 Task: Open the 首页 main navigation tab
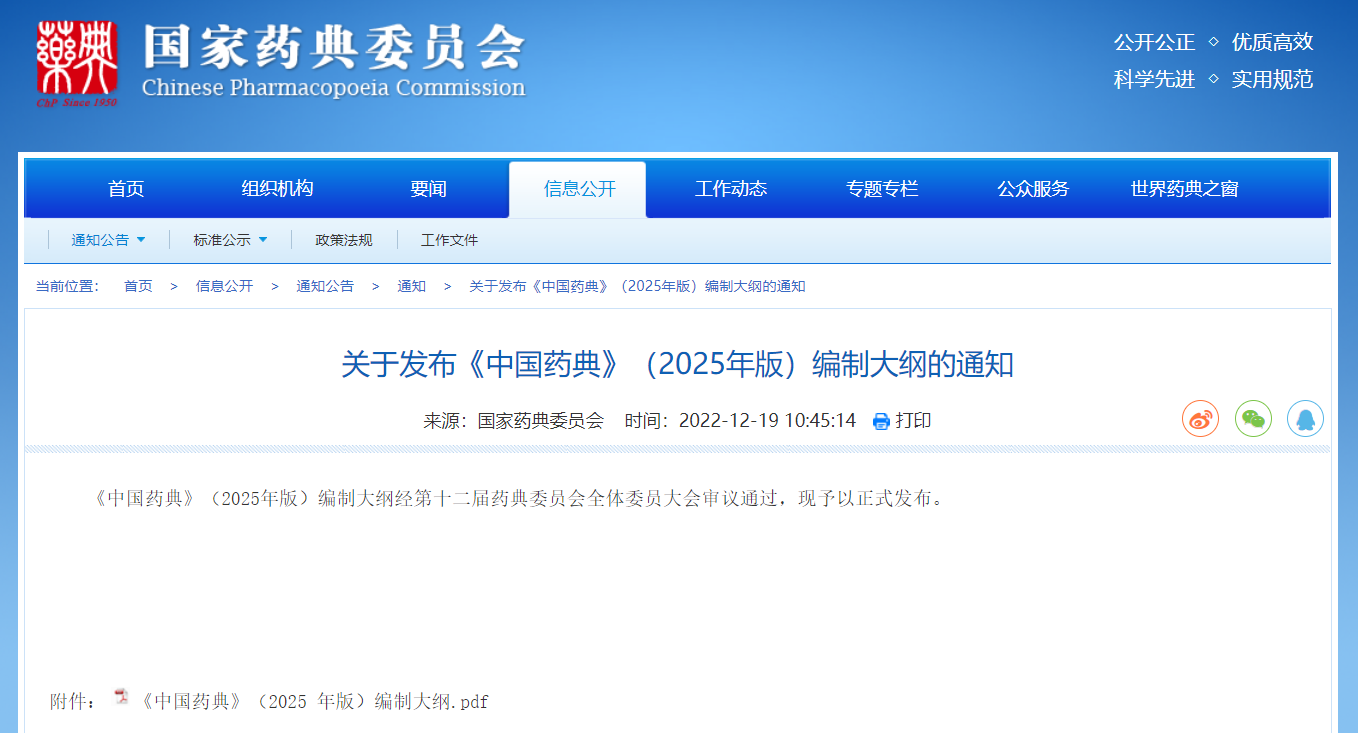[x=126, y=189]
